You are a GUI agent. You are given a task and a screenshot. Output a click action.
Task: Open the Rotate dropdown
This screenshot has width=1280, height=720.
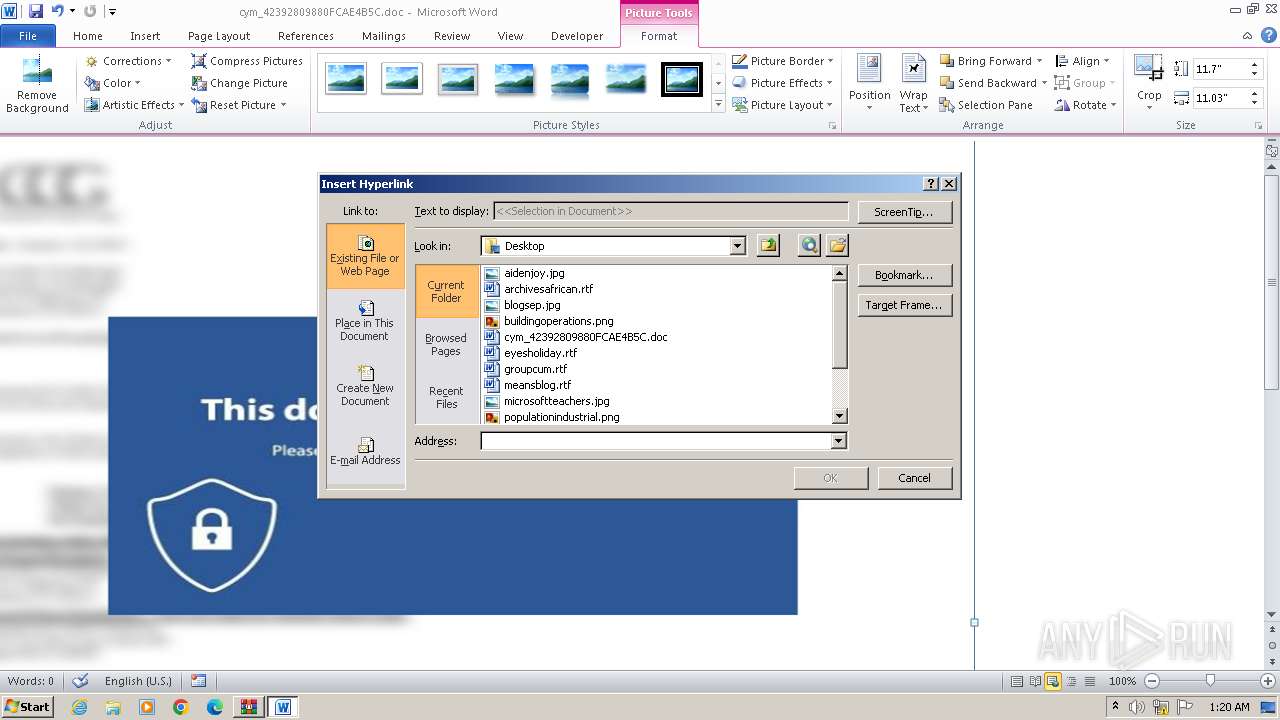tap(1085, 105)
